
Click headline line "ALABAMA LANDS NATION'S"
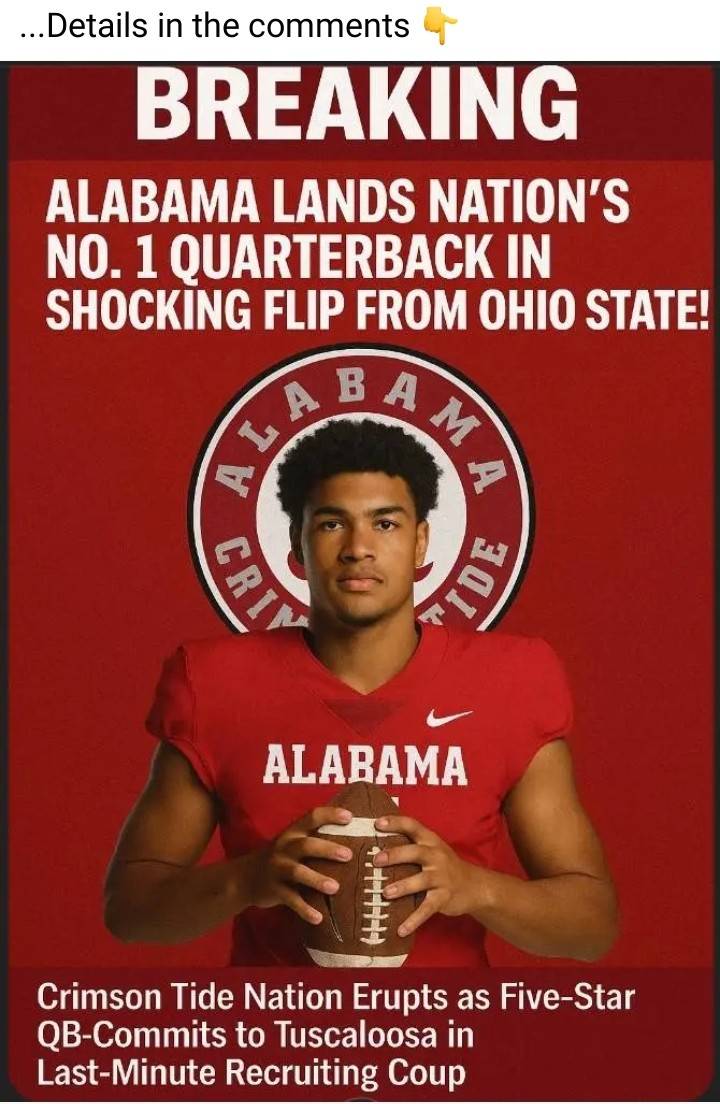338,202
